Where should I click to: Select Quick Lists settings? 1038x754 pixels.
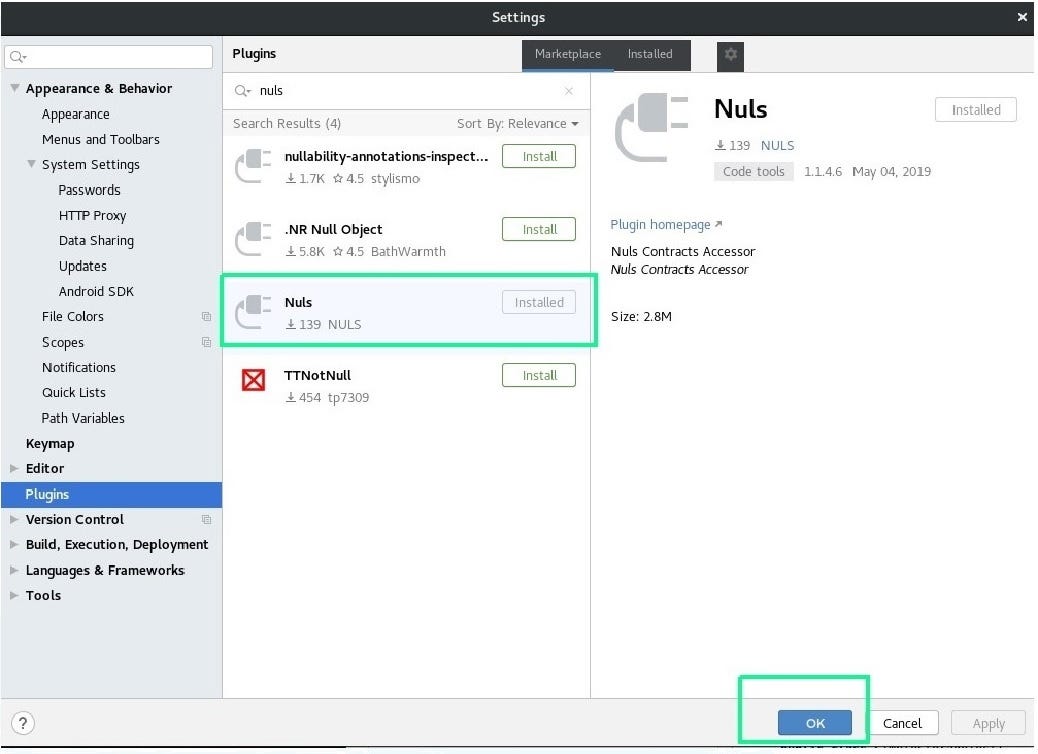[x=73, y=393]
